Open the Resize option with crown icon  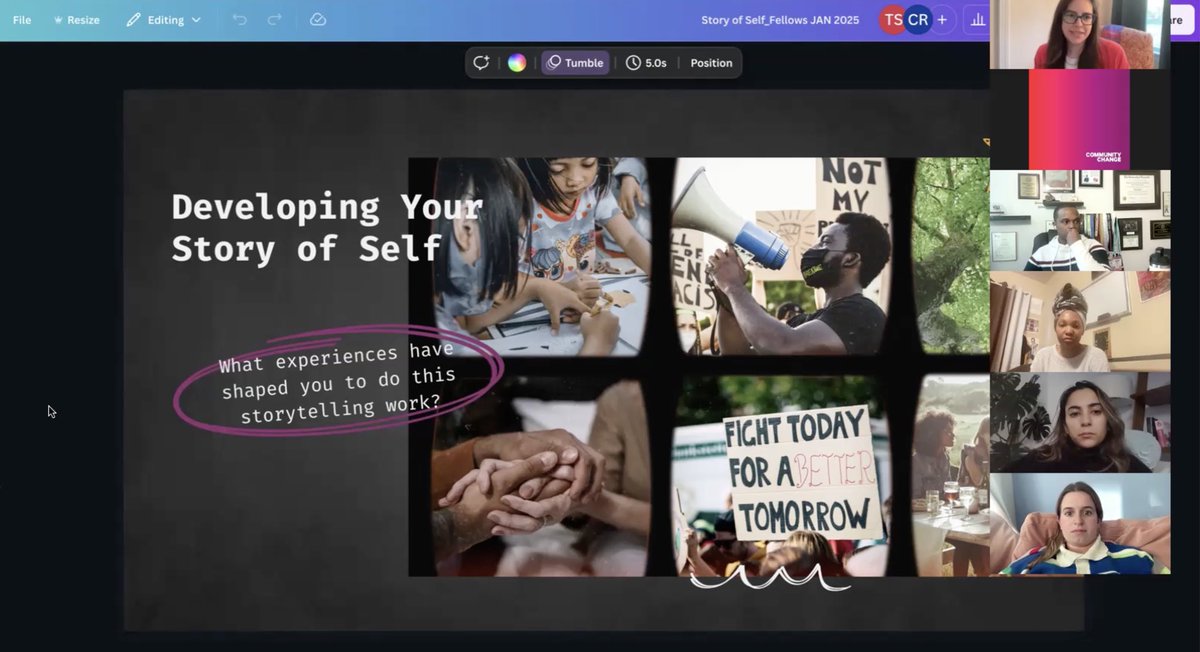tap(76, 20)
